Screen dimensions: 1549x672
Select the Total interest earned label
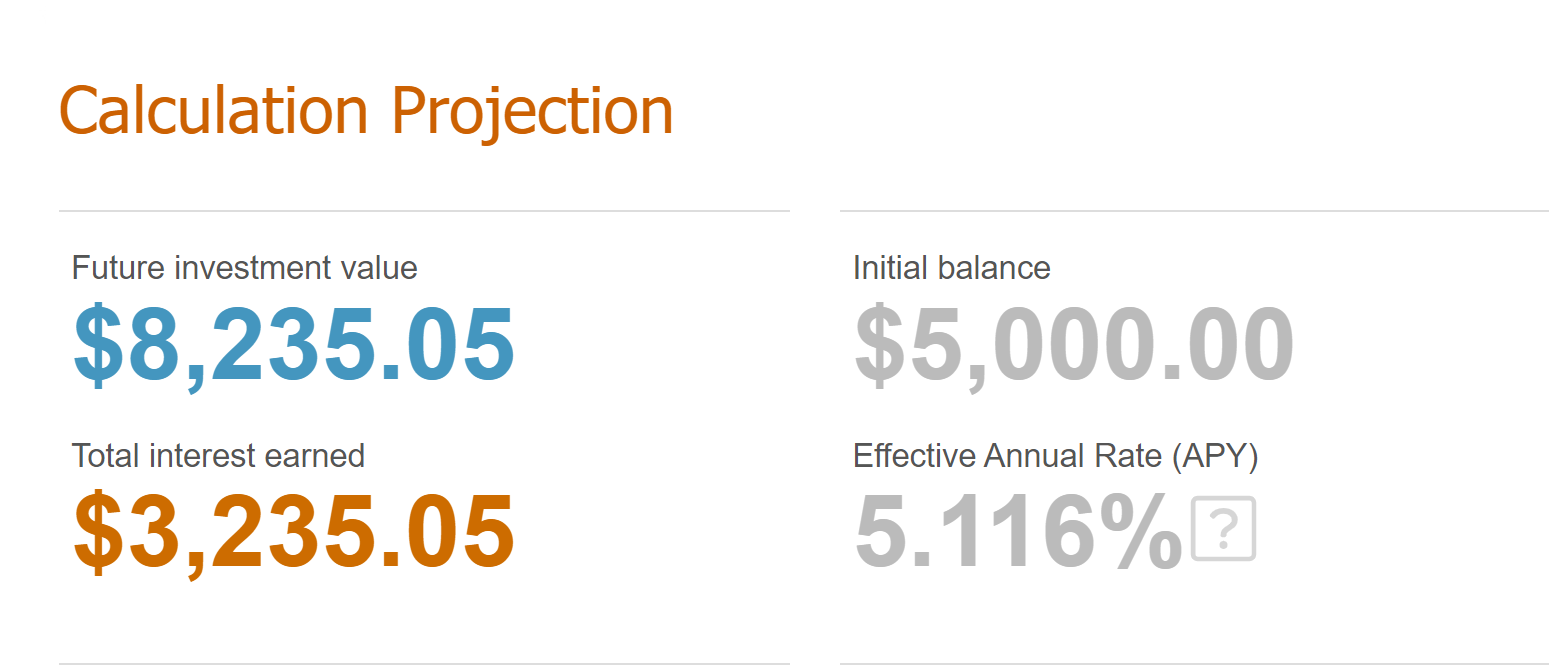[218, 456]
